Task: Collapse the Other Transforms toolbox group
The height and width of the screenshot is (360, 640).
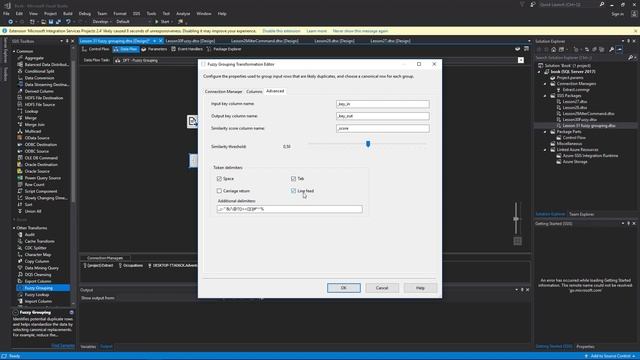Action: point(14,228)
